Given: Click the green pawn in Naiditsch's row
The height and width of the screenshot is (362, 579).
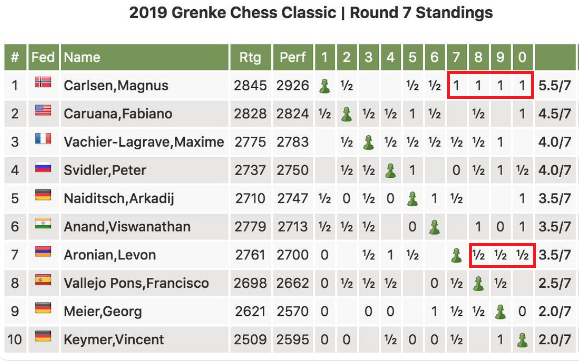Looking at the screenshot, I should (x=412, y=199).
